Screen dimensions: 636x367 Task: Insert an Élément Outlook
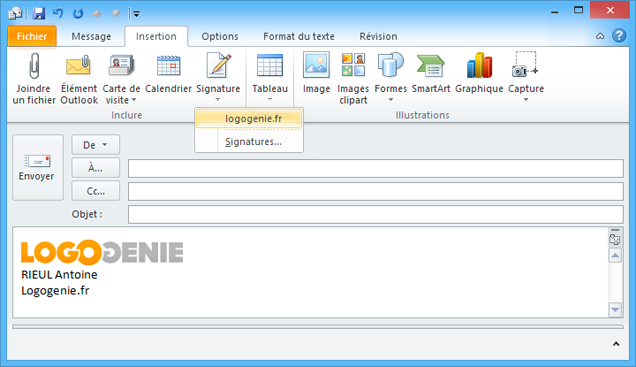point(79,79)
